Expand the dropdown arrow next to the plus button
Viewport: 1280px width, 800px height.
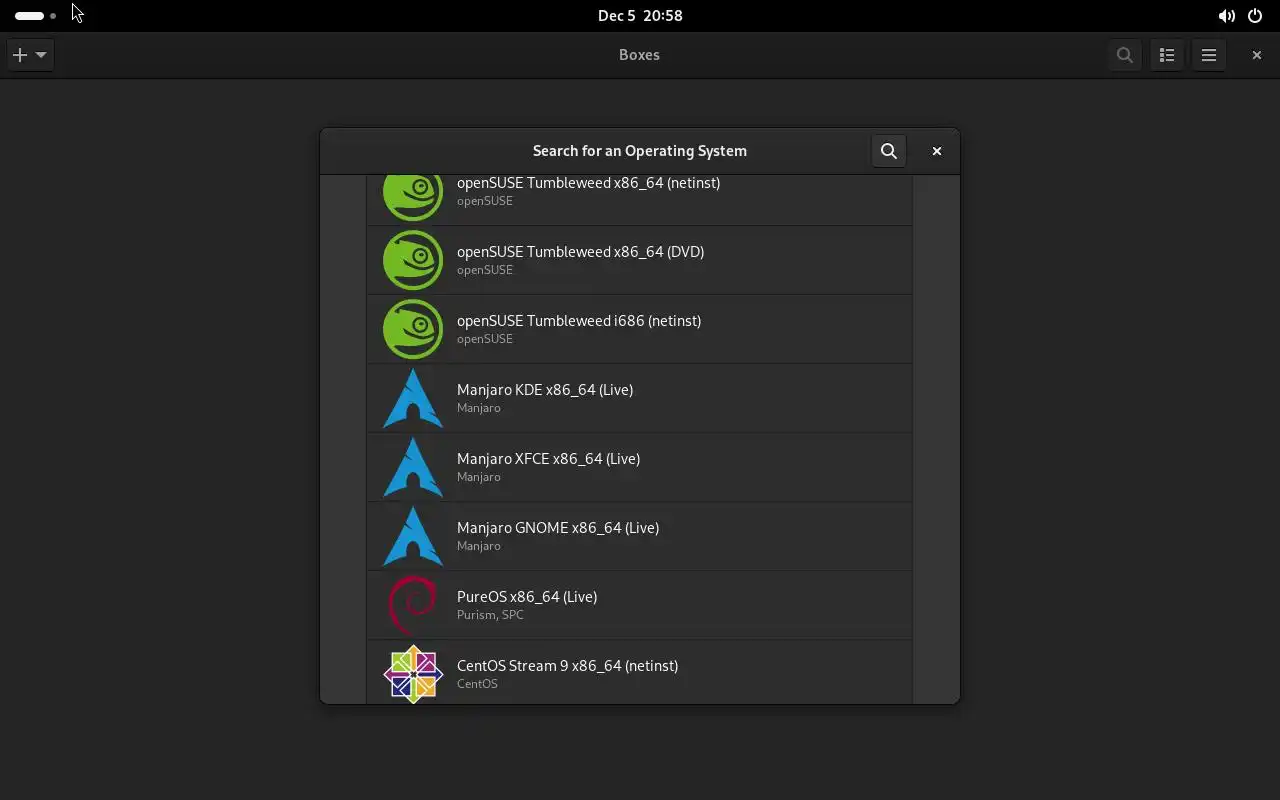point(41,55)
